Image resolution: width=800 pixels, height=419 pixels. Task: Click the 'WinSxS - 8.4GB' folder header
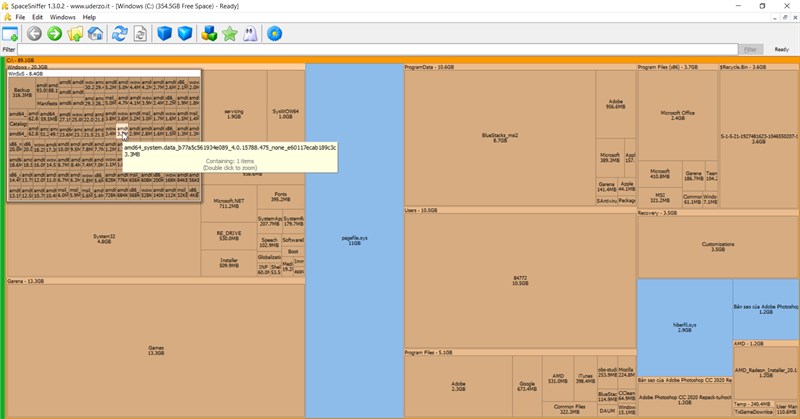point(104,73)
